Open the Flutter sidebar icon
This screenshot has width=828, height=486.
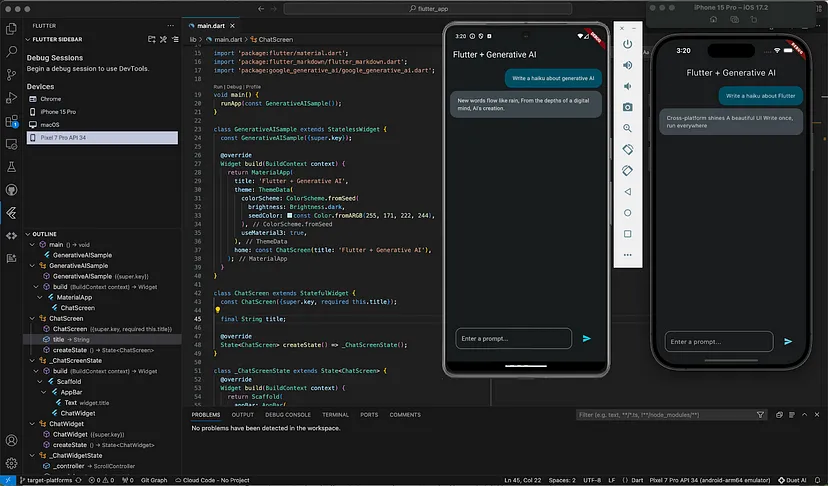pos(11,213)
